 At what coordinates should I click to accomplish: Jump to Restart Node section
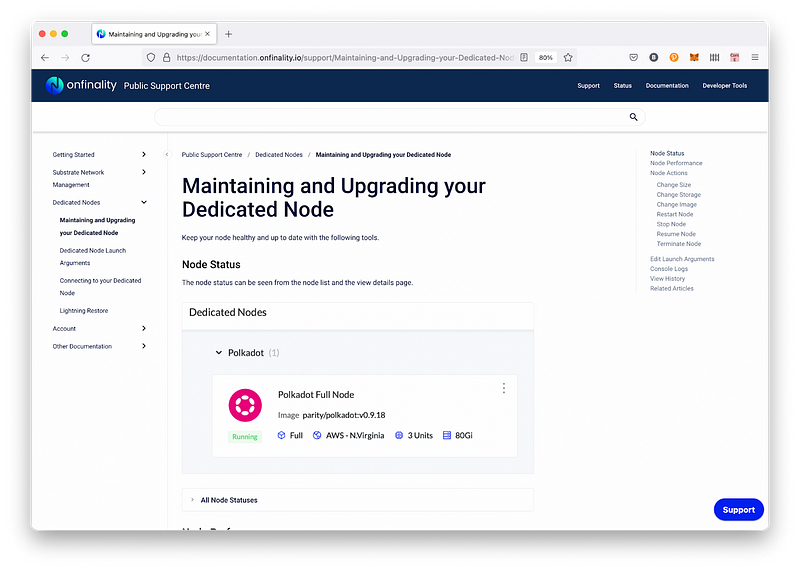point(674,214)
